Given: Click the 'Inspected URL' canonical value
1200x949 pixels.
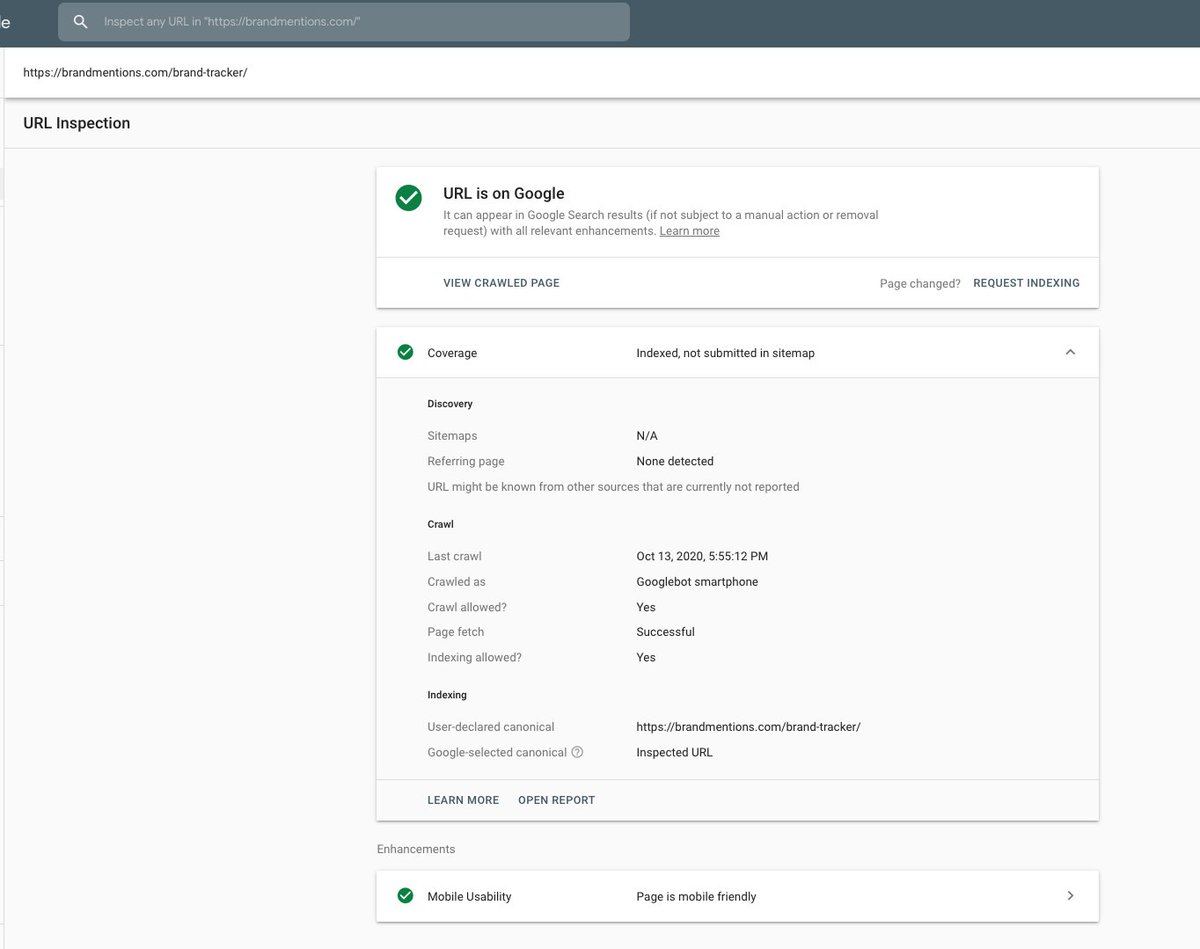Looking at the screenshot, I should tap(674, 752).
